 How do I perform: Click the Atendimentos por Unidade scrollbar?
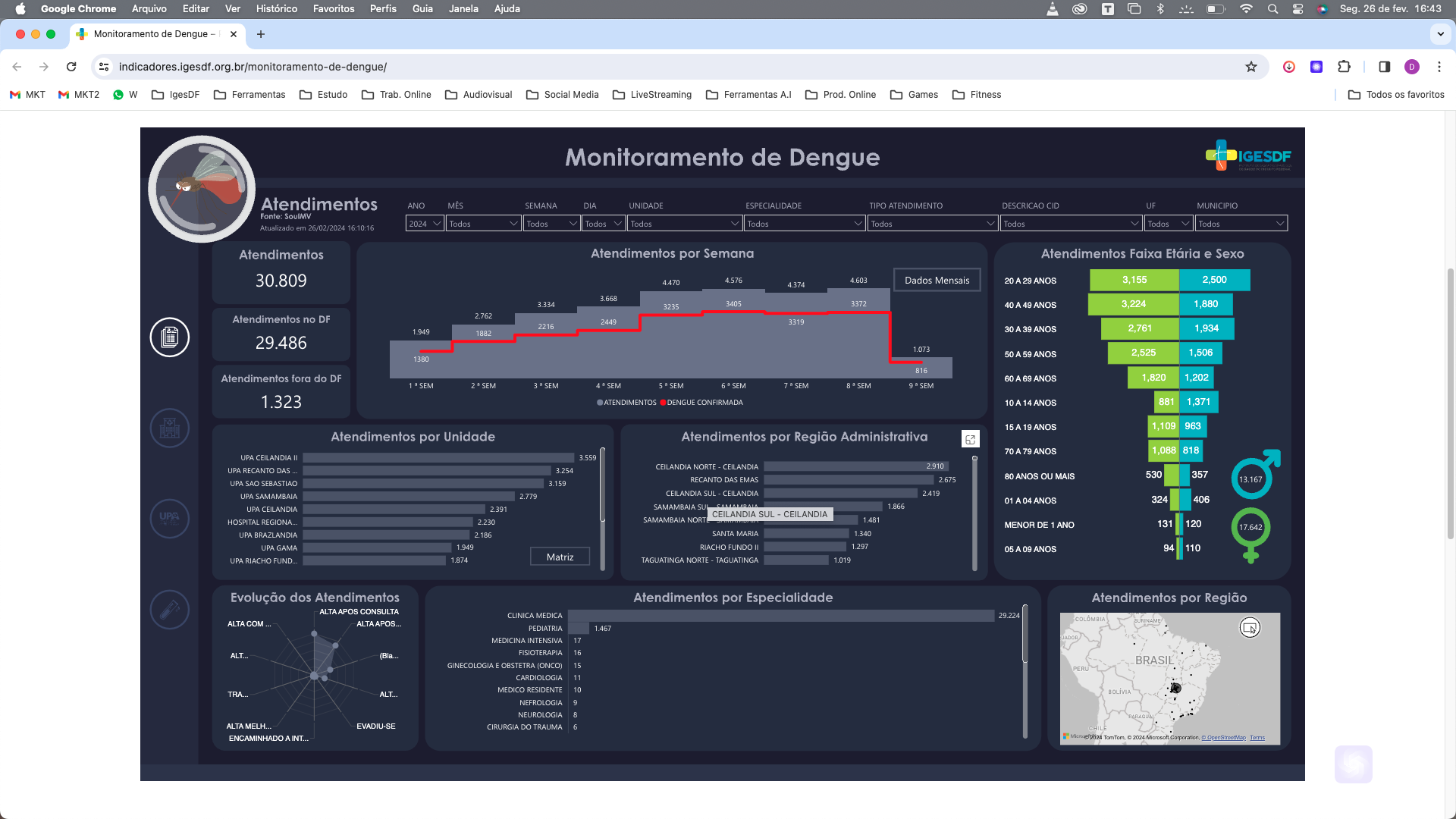coord(603,485)
